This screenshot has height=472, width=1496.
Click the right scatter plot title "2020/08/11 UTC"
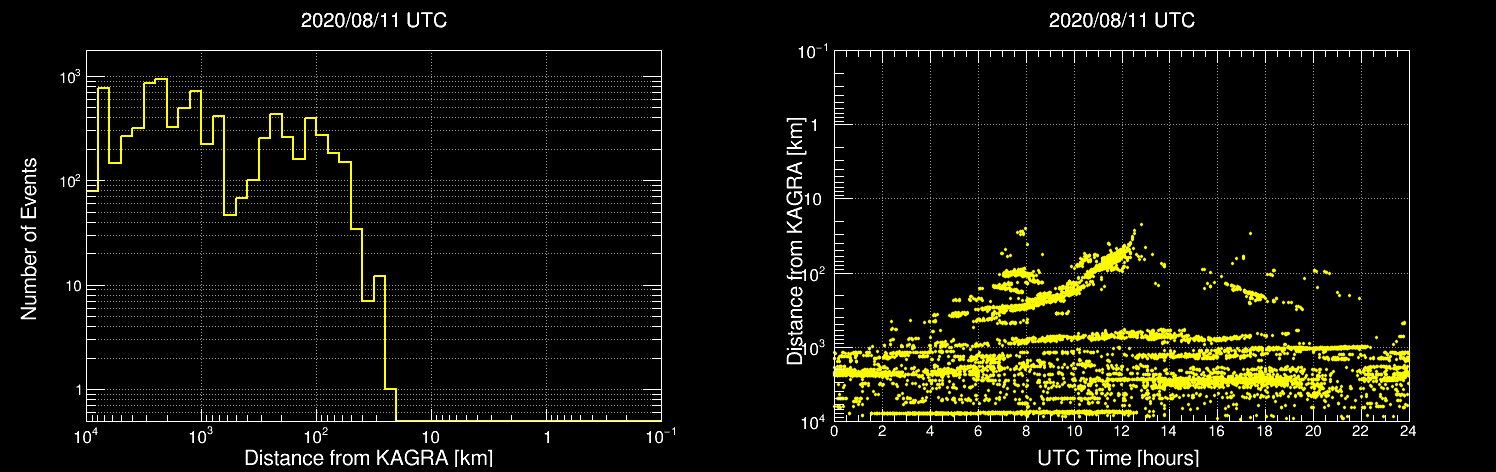(x=1121, y=20)
